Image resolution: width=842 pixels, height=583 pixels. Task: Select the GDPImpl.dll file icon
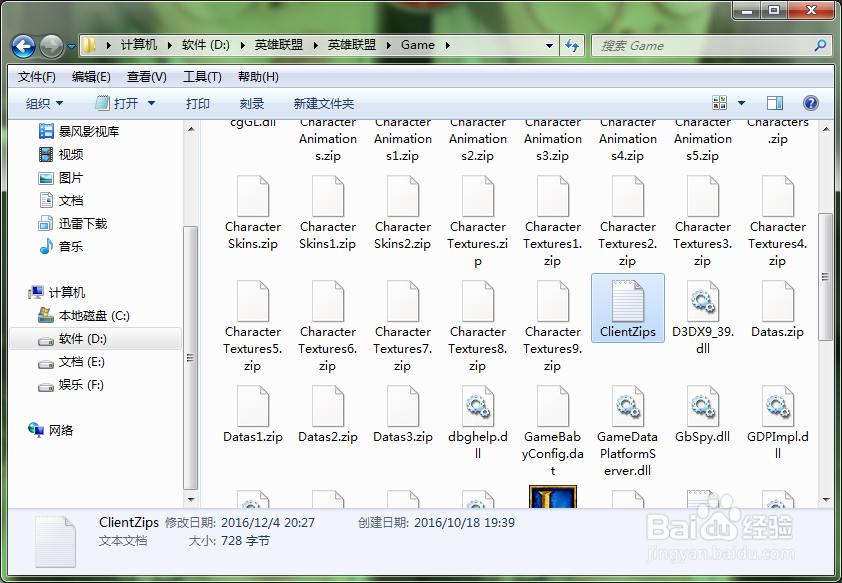point(778,406)
